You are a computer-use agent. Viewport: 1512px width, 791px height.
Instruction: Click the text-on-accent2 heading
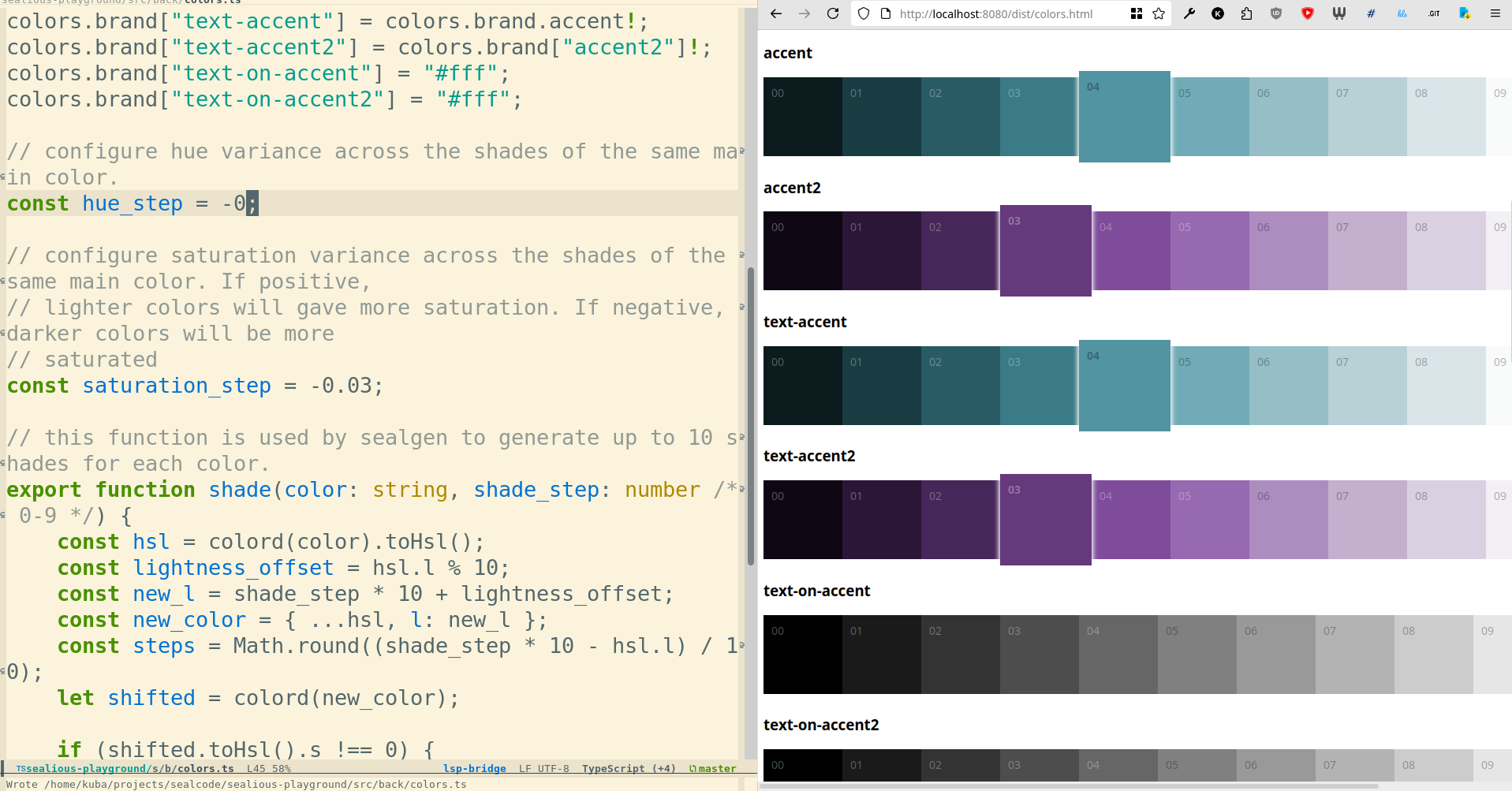click(x=821, y=725)
